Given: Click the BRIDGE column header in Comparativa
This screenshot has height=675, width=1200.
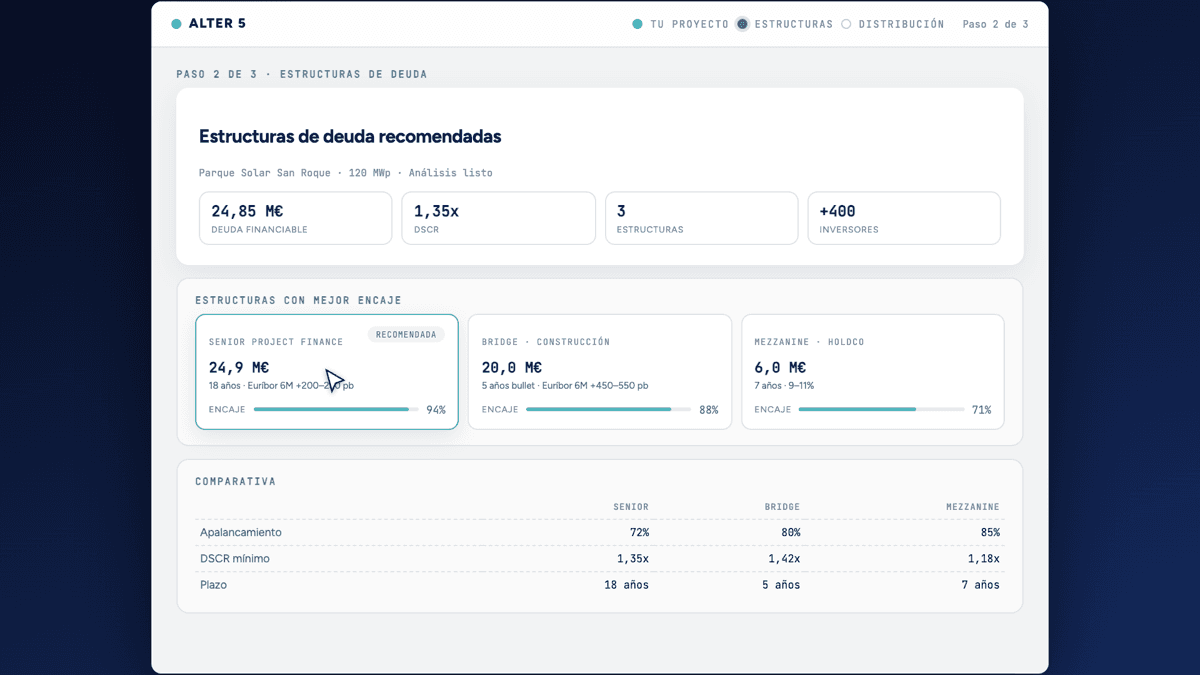Looking at the screenshot, I should [x=782, y=507].
